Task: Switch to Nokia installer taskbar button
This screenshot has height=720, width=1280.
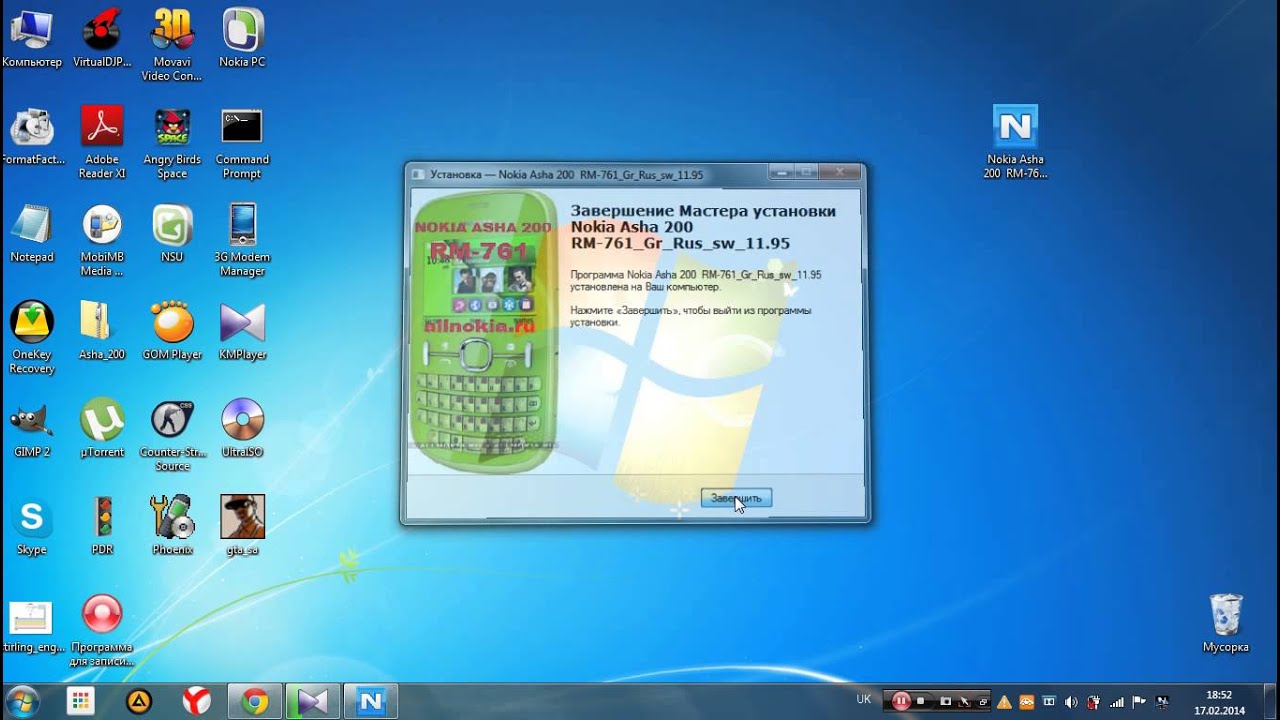Action: pos(371,702)
